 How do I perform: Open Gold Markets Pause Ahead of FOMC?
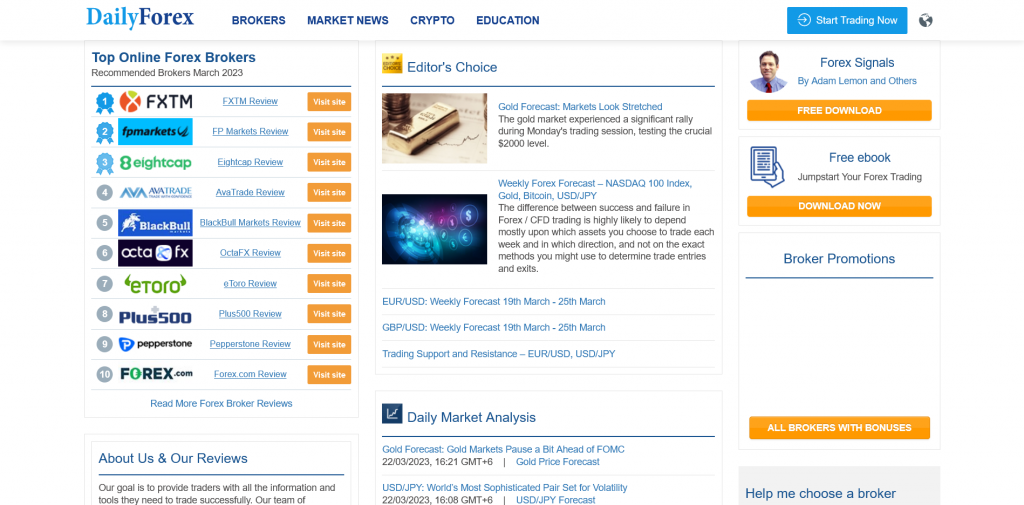click(x=504, y=449)
